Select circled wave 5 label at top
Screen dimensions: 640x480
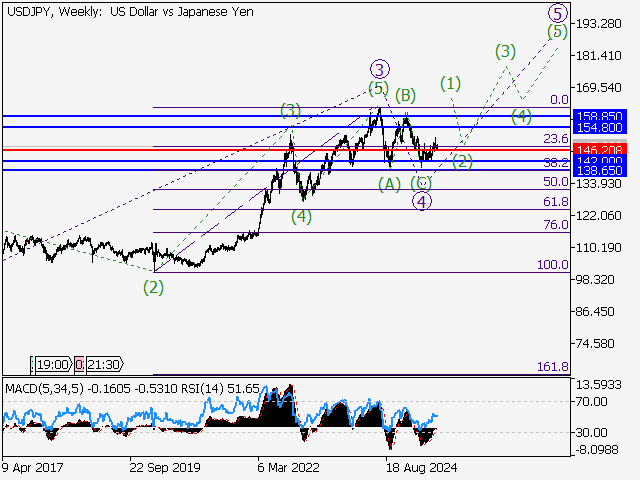pyautogui.click(x=558, y=13)
